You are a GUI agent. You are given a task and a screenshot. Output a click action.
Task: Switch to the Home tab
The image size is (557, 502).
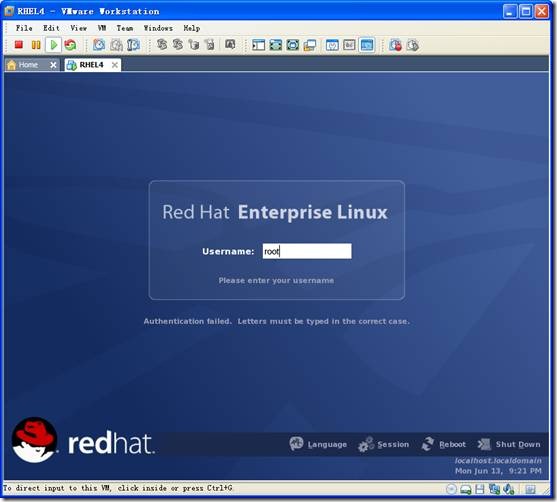pos(28,65)
